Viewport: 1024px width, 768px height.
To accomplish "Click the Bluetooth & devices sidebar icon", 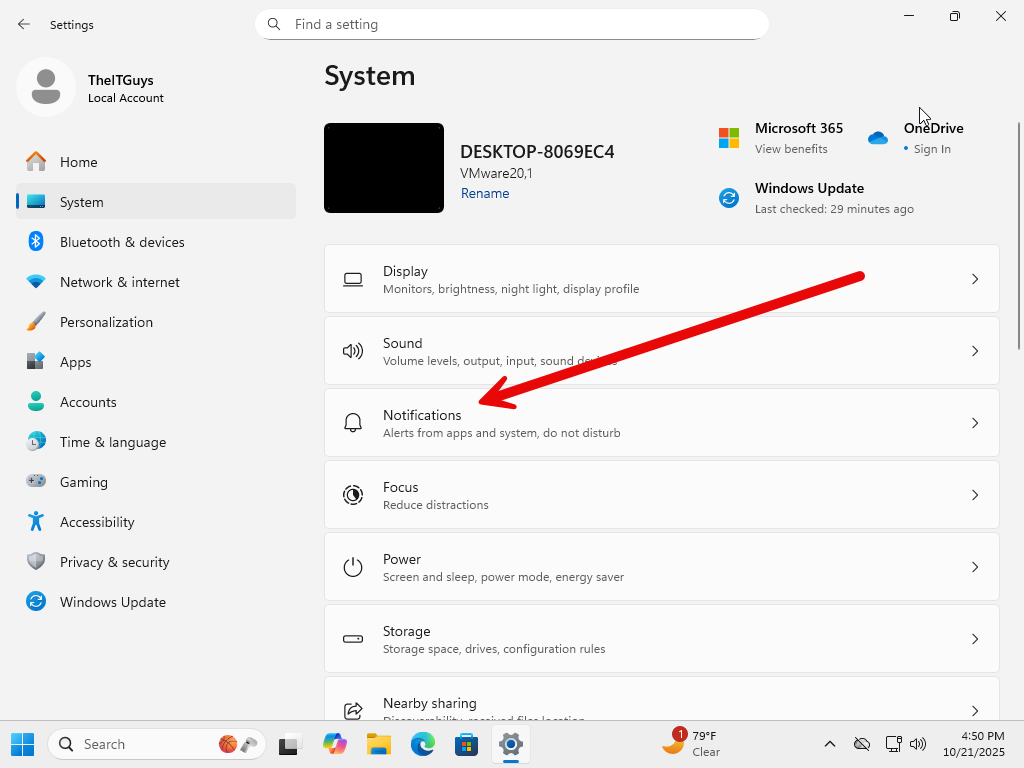I will [36, 242].
